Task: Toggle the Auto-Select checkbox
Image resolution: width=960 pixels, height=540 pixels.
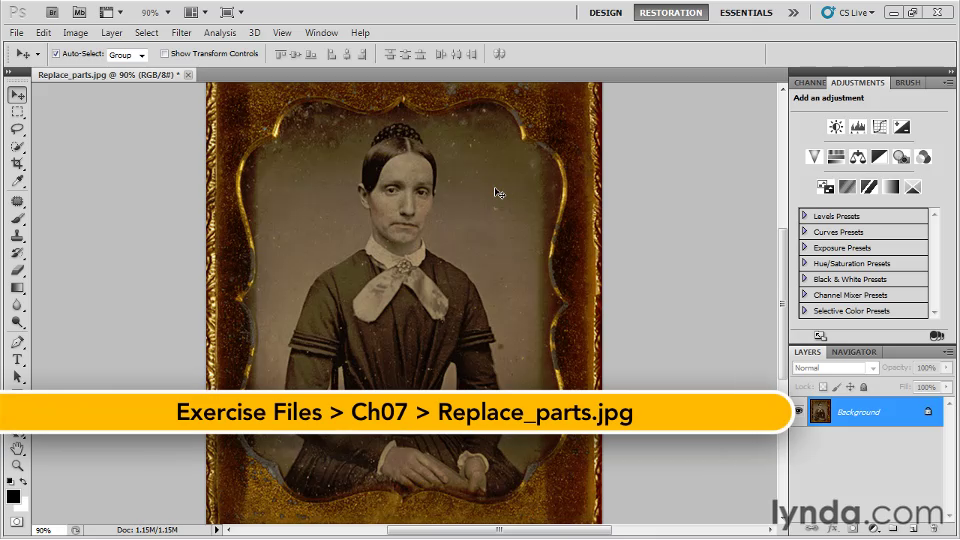Action: coord(56,54)
